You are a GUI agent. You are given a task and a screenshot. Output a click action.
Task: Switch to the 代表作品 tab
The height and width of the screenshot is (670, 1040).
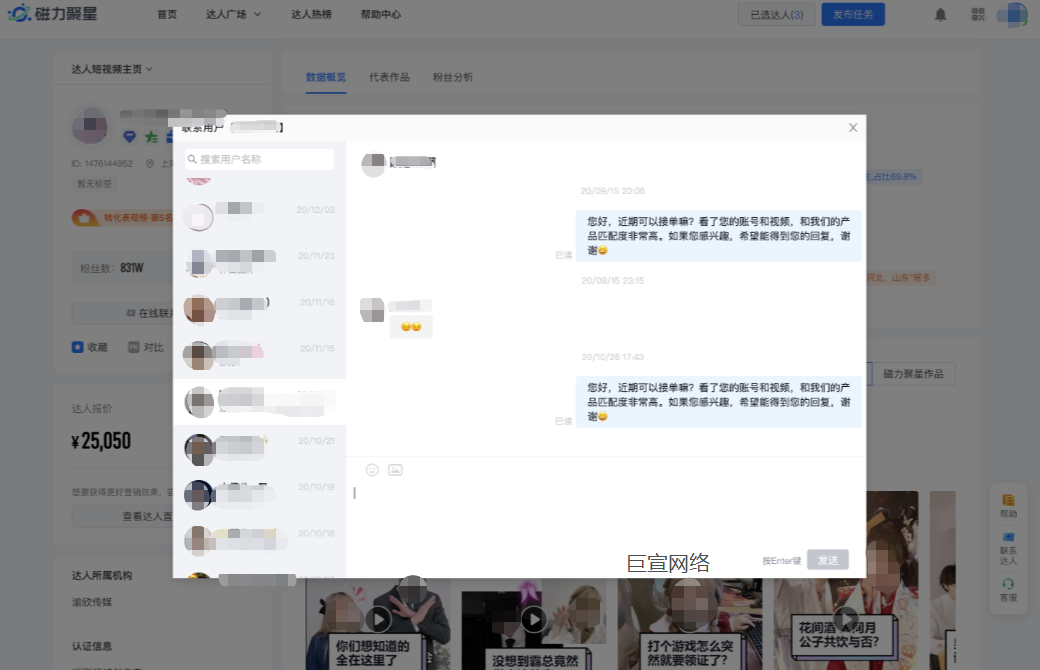click(x=389, y=76)
